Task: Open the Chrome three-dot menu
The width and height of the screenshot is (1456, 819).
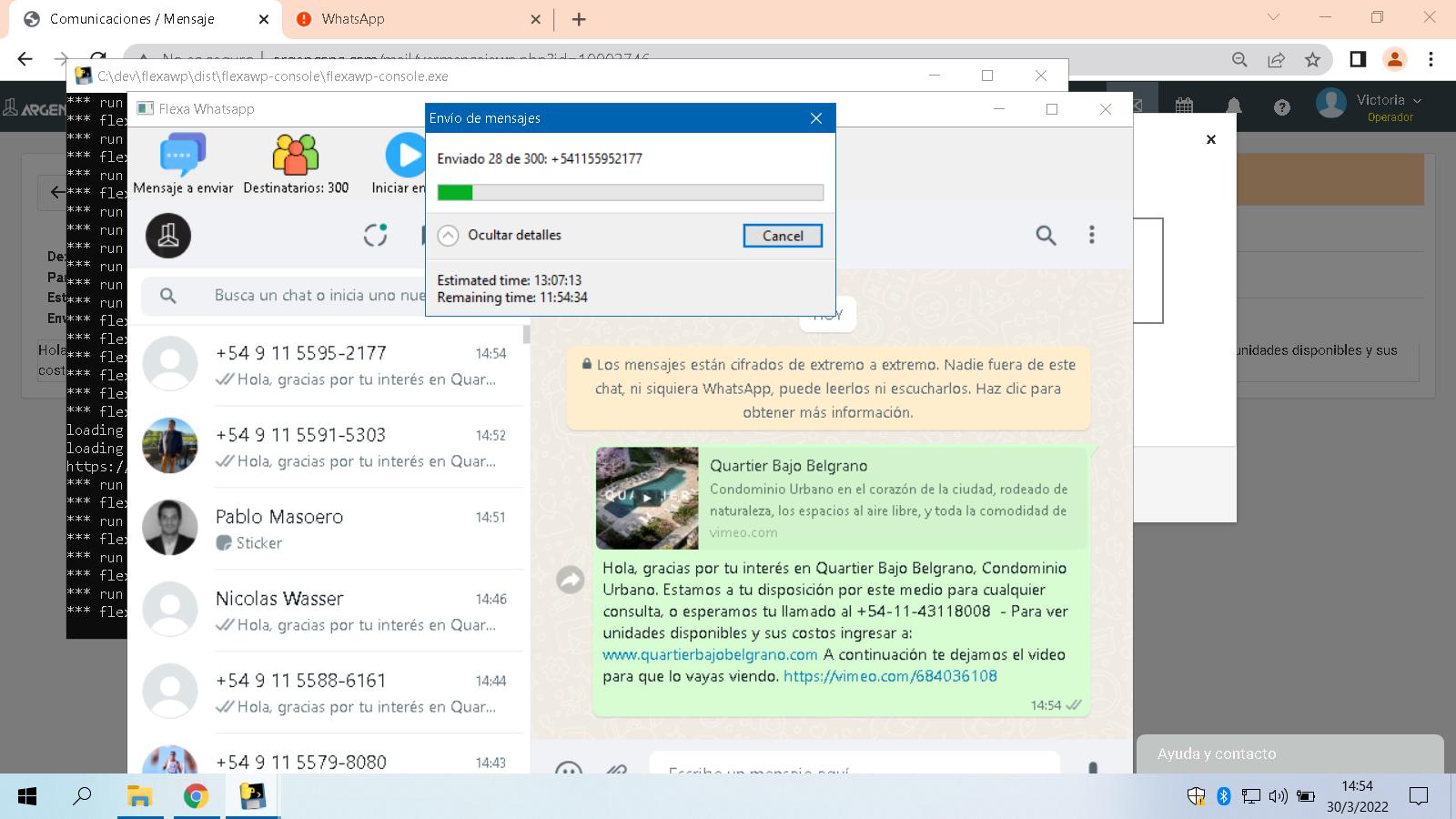Action: tap(1431, 59)
